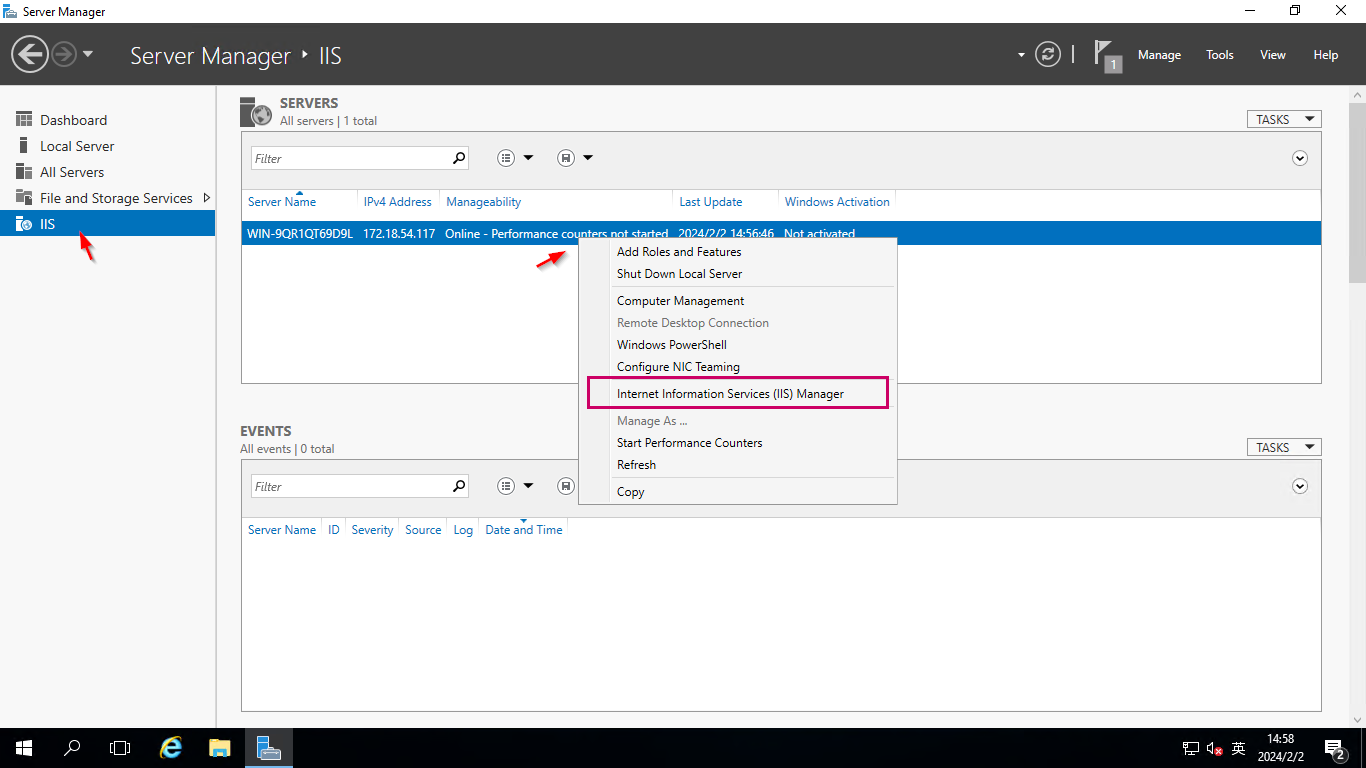This screenshot has height=768, width=1366.
Task: Select File and Storage Services in sidebar
Action: 107,198
